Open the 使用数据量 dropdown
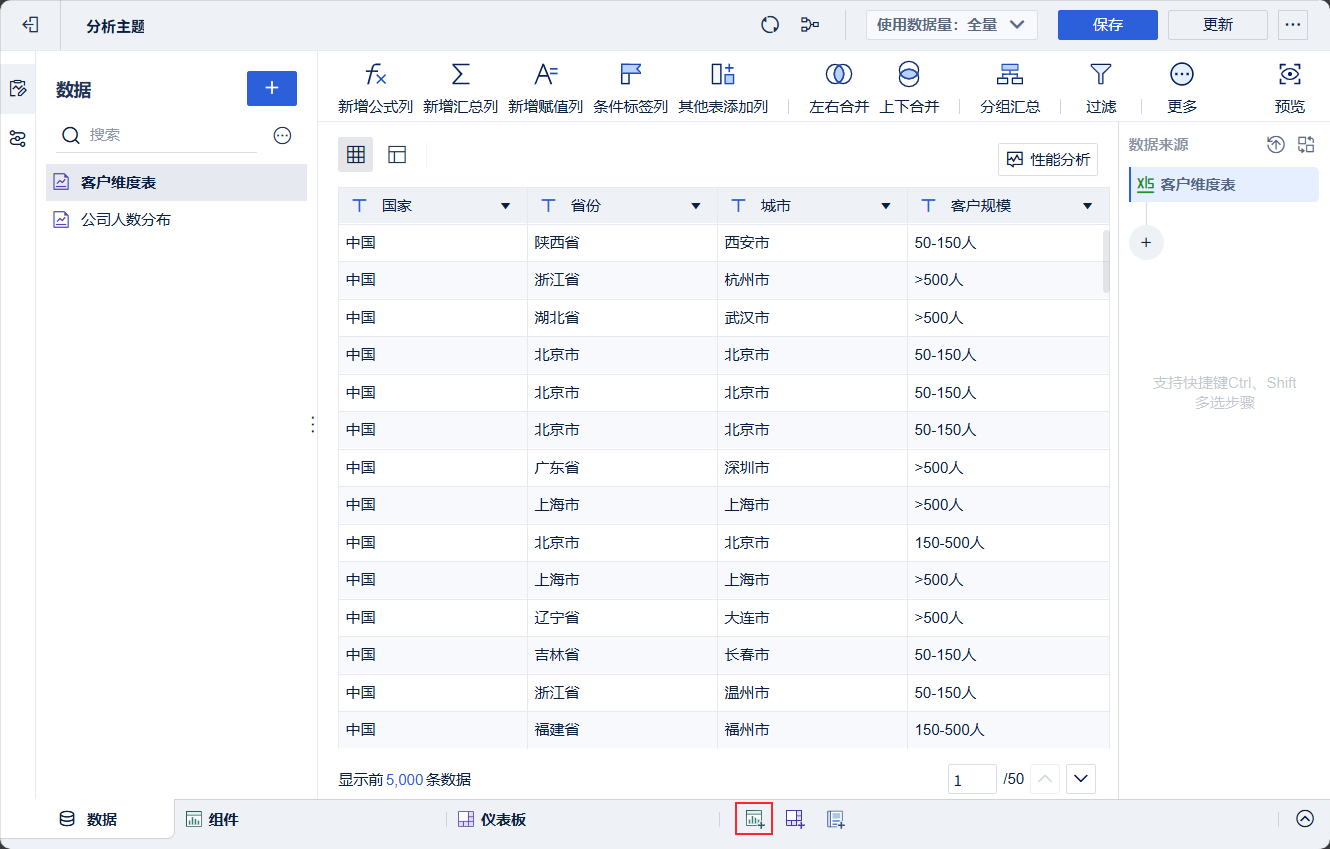 (951, 25)
